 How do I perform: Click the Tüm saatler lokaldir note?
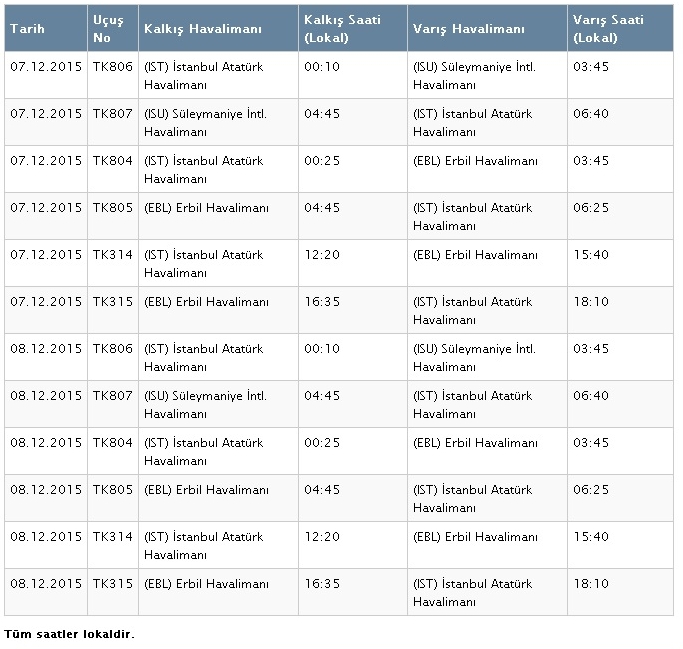70,634
